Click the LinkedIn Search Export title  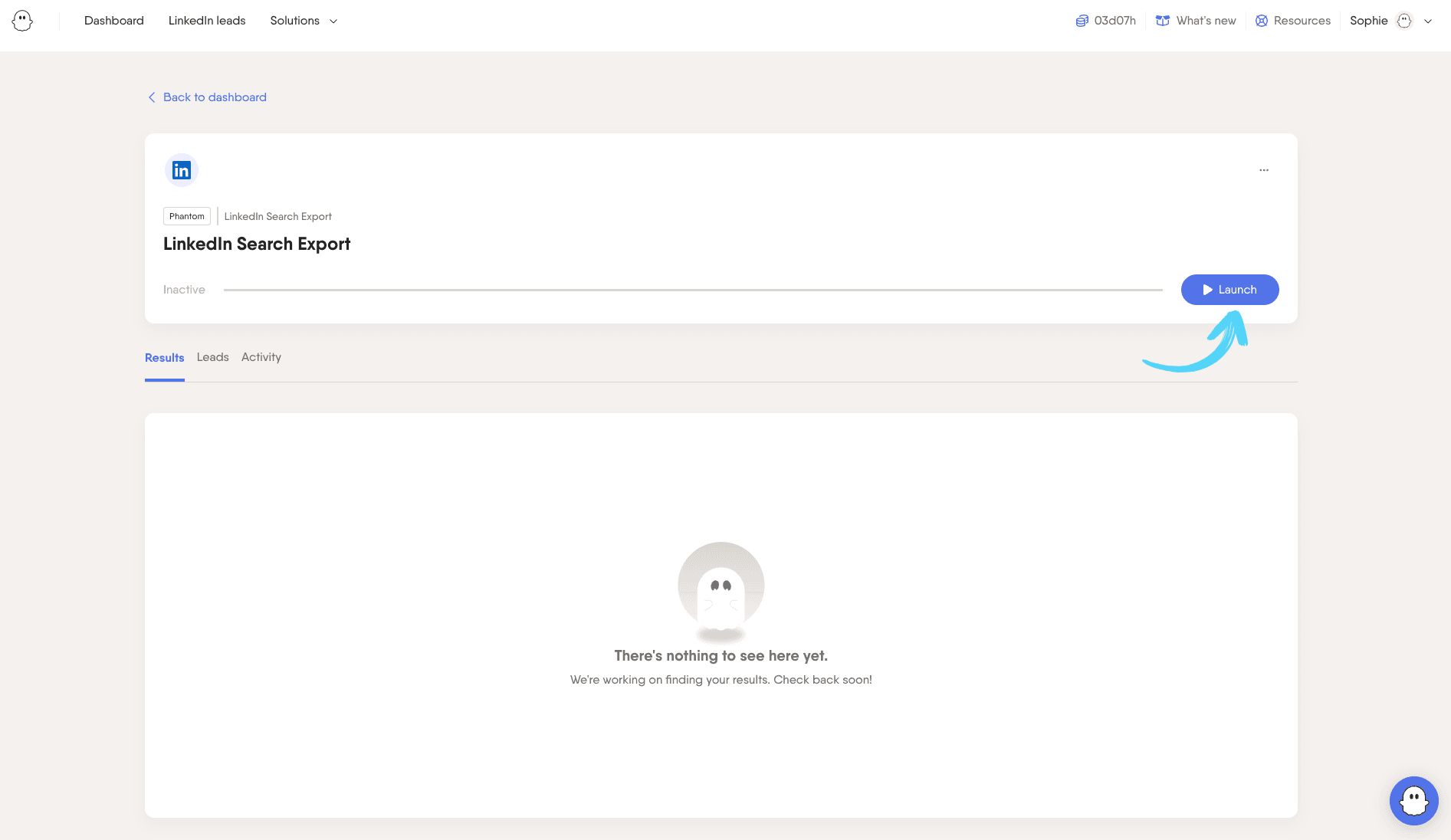click(x=257, y=244)
